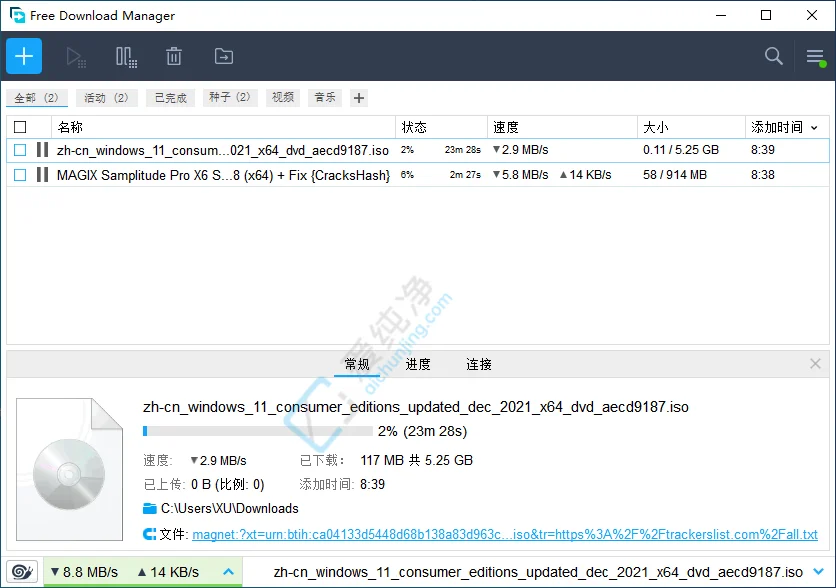This screenshot has height=588, width=836.
Task: Toggle select-all checkbox in header
Action: [x=20, y=127]
